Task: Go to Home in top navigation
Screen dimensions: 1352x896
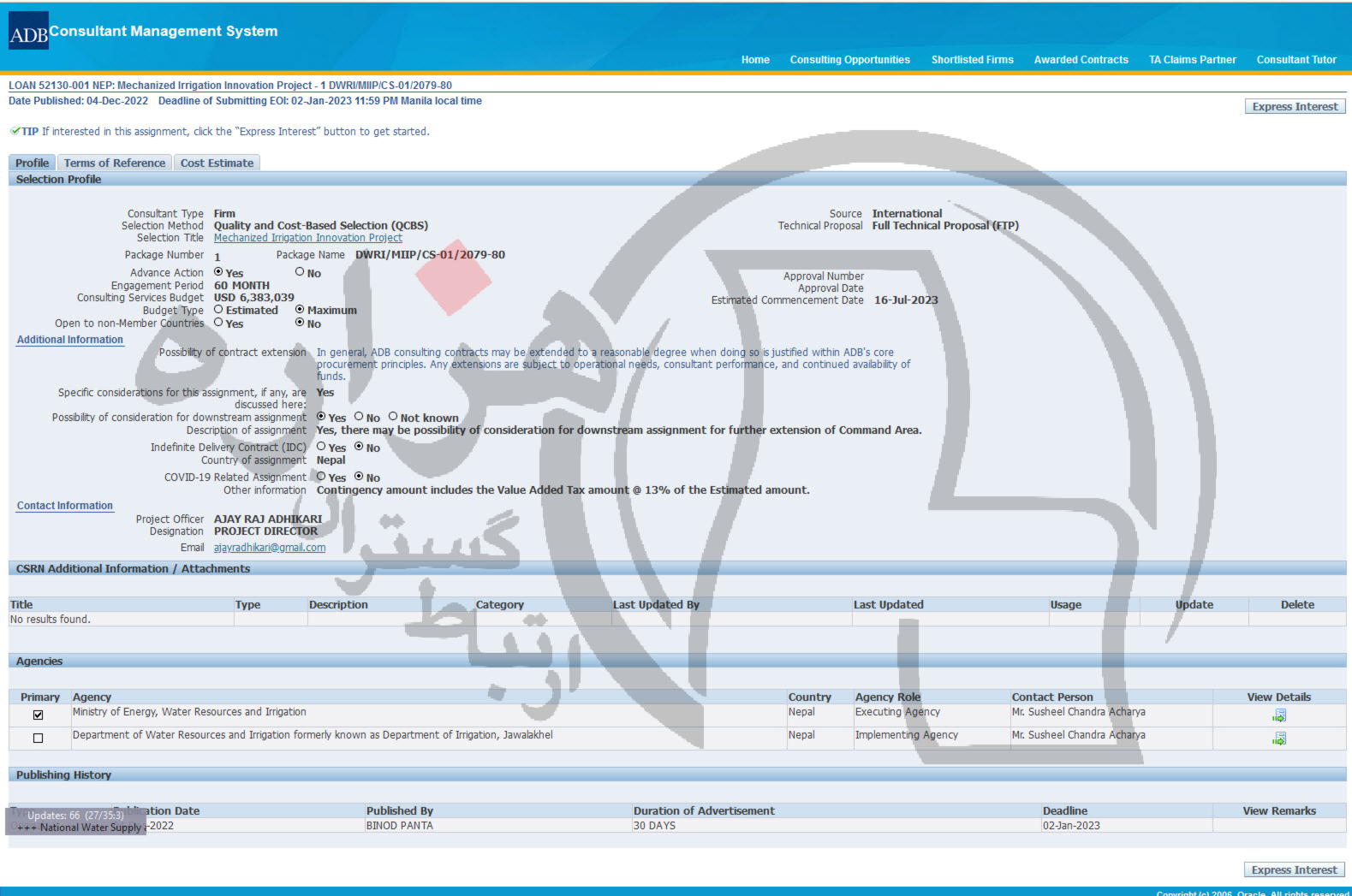Action: point(755,60)
